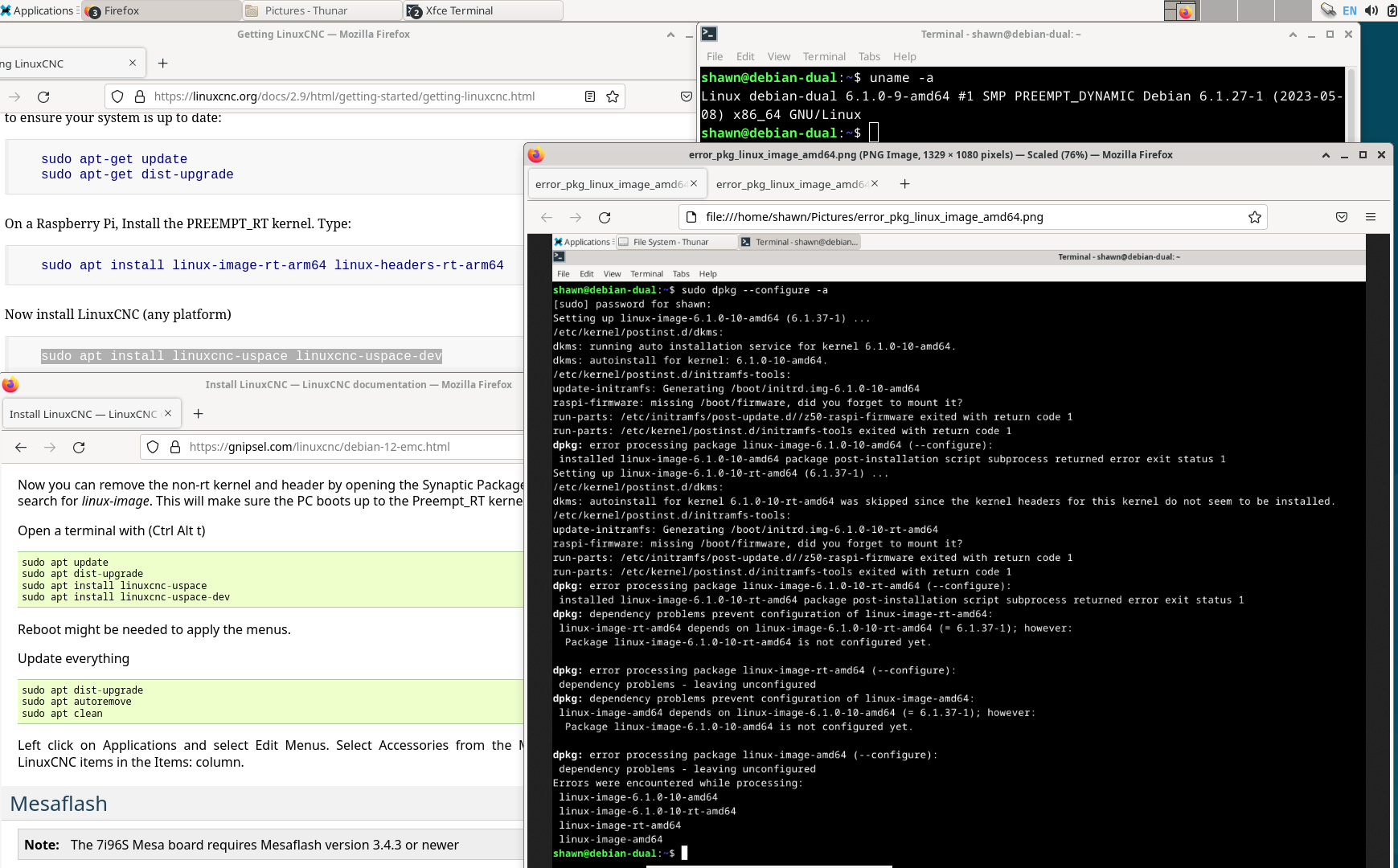
Task: Click the Firefox taskbar button in panel
Action: click(x=163, y=10)
